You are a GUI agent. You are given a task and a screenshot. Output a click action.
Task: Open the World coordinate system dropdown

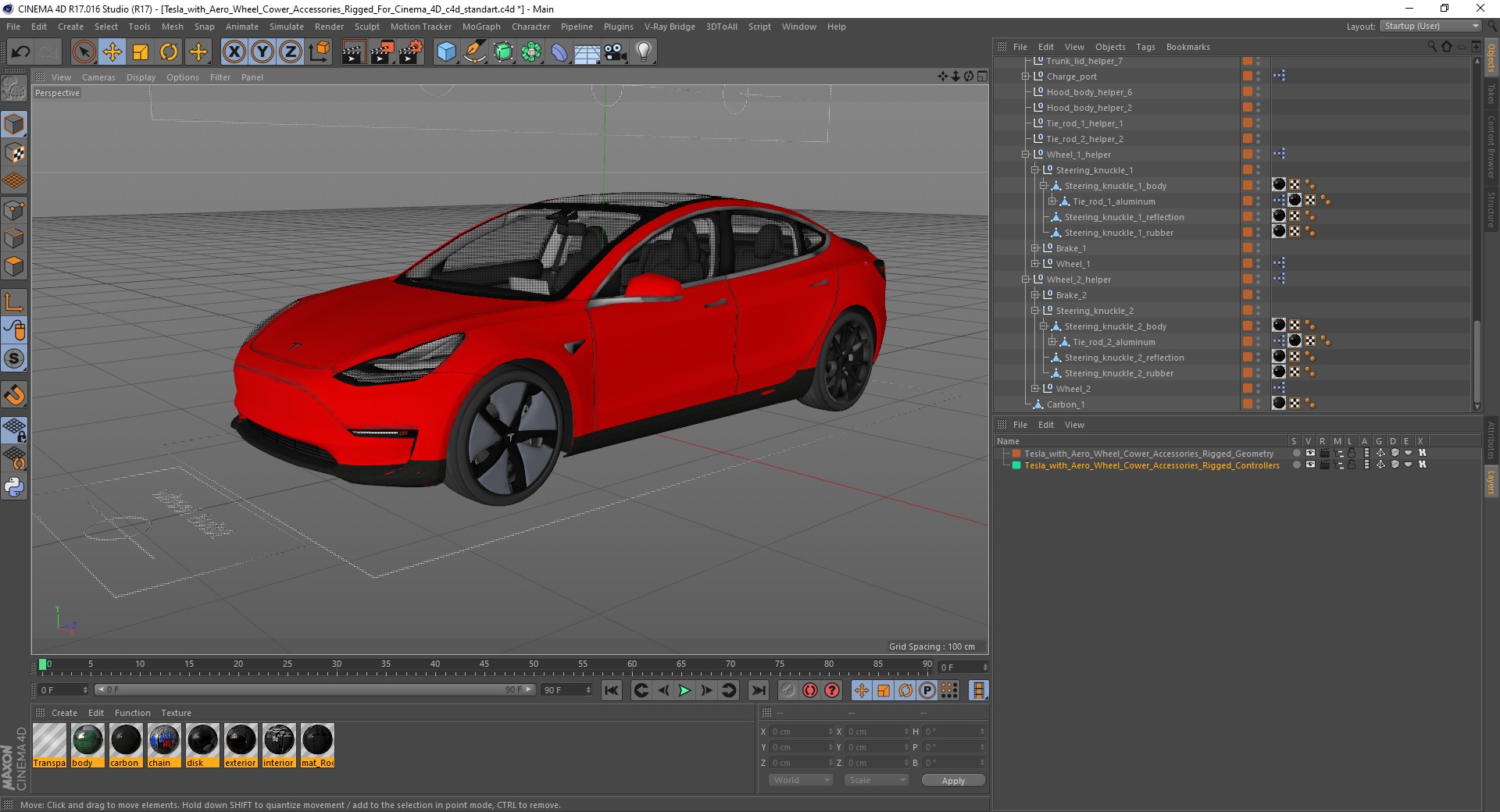coord(801,780)
